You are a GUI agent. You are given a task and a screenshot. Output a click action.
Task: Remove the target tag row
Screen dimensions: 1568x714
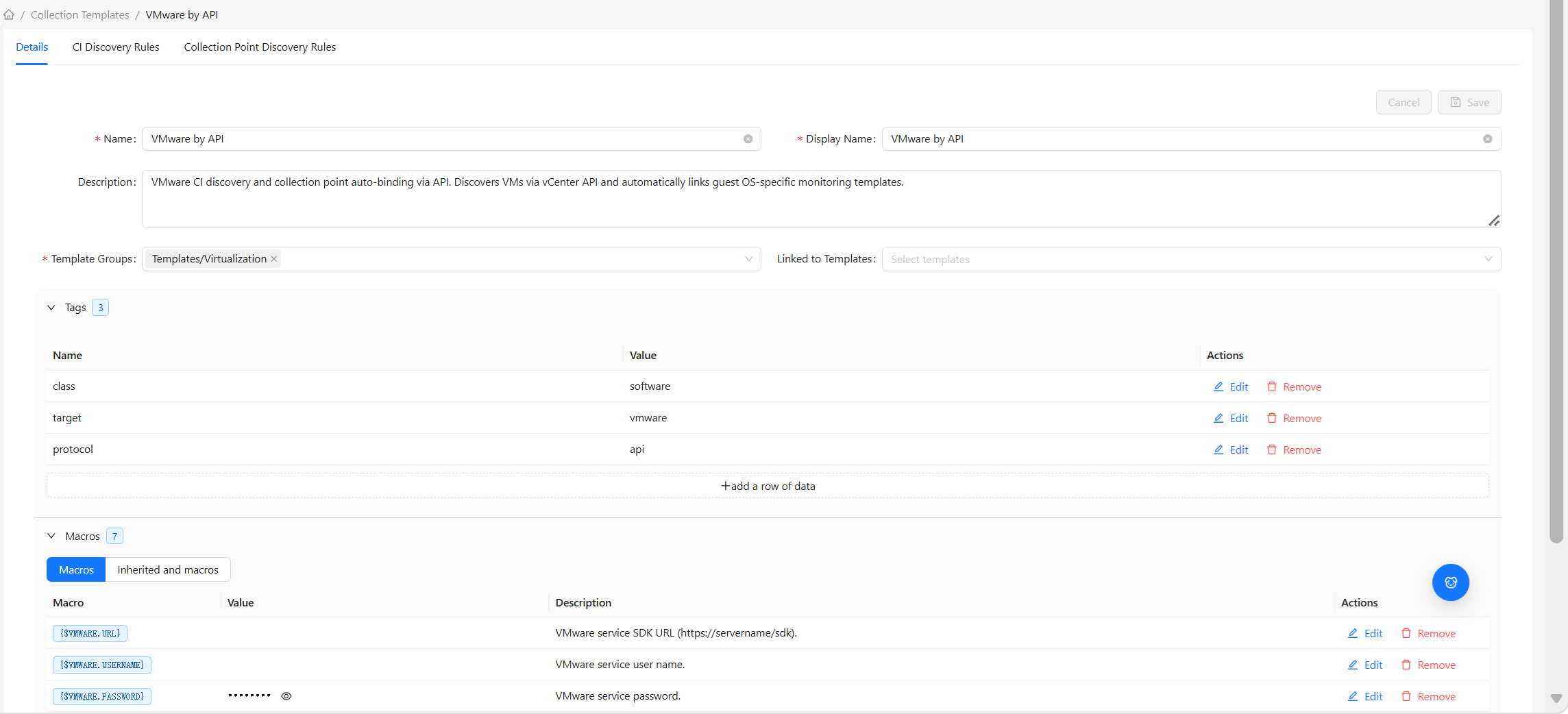coord(1294,419)
